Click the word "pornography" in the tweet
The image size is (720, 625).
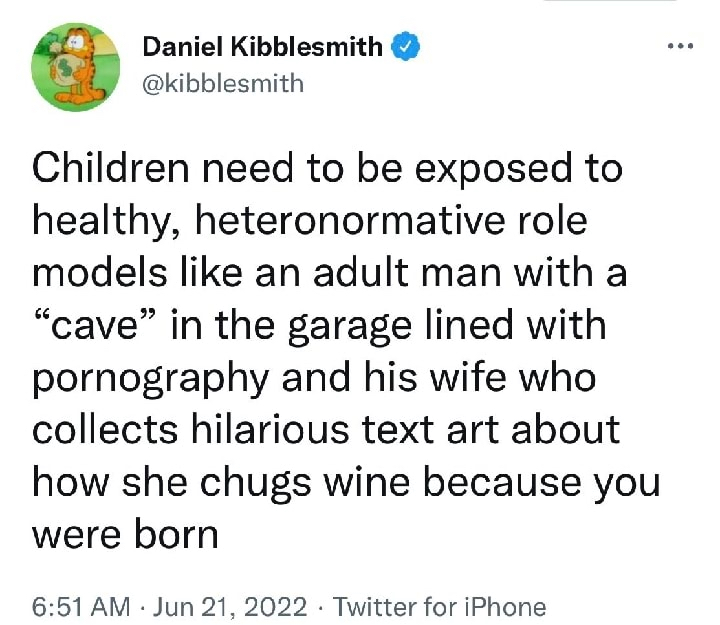tap(150, 379)
